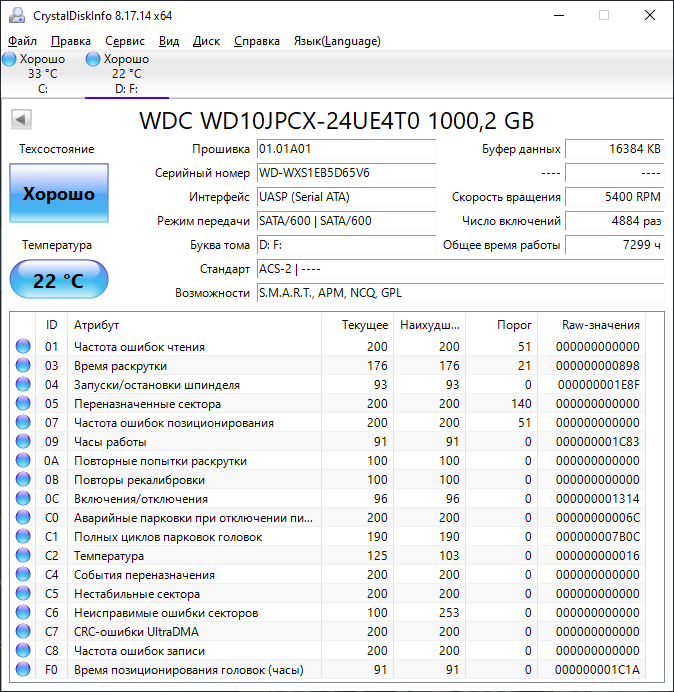The width and height of the screenshot is (674, 692).
Task: Select the D: F: drive status orb
Action: 93,60
